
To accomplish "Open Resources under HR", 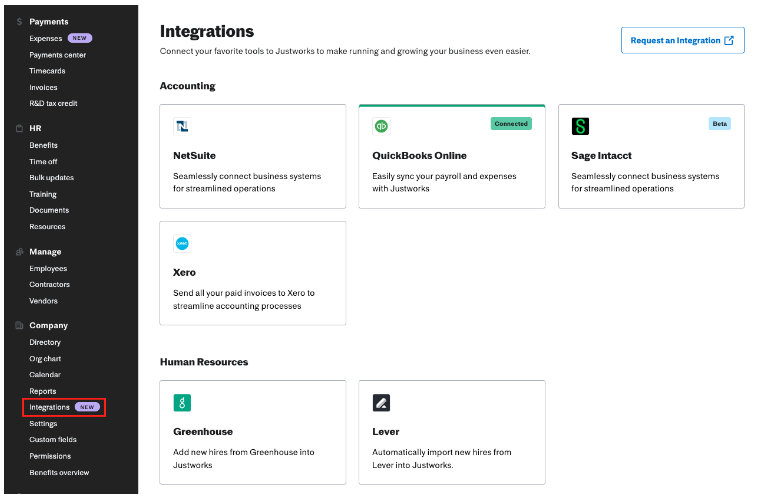I will tap(47, 227).
